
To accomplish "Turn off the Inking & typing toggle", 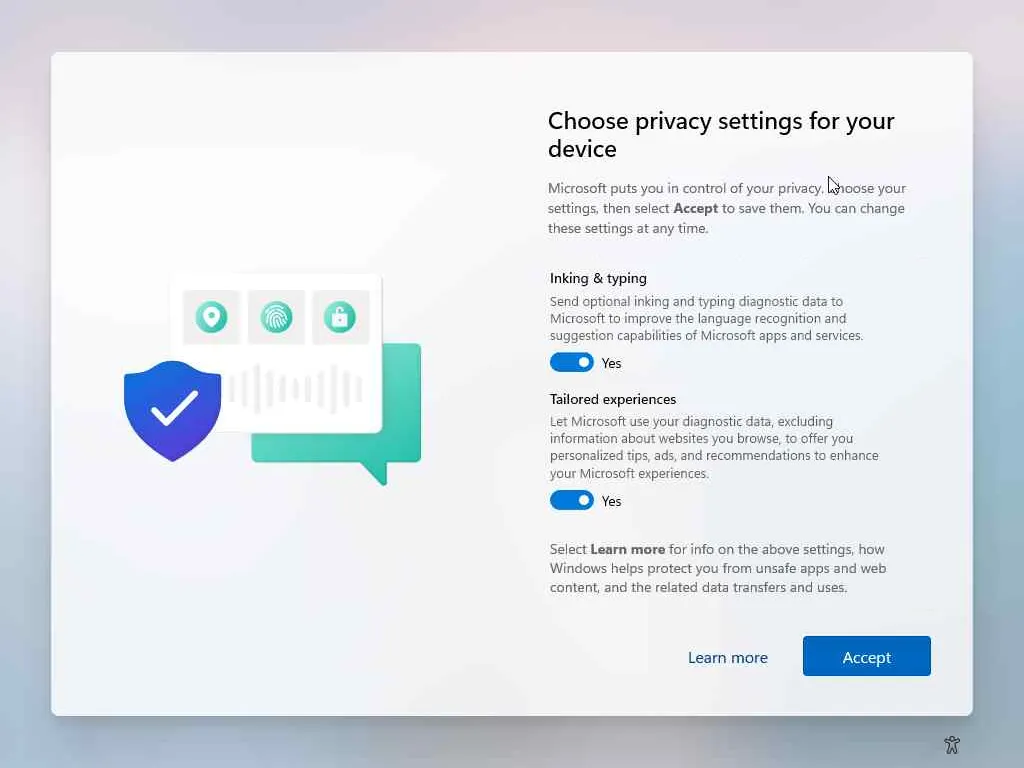I will (571, 362).
